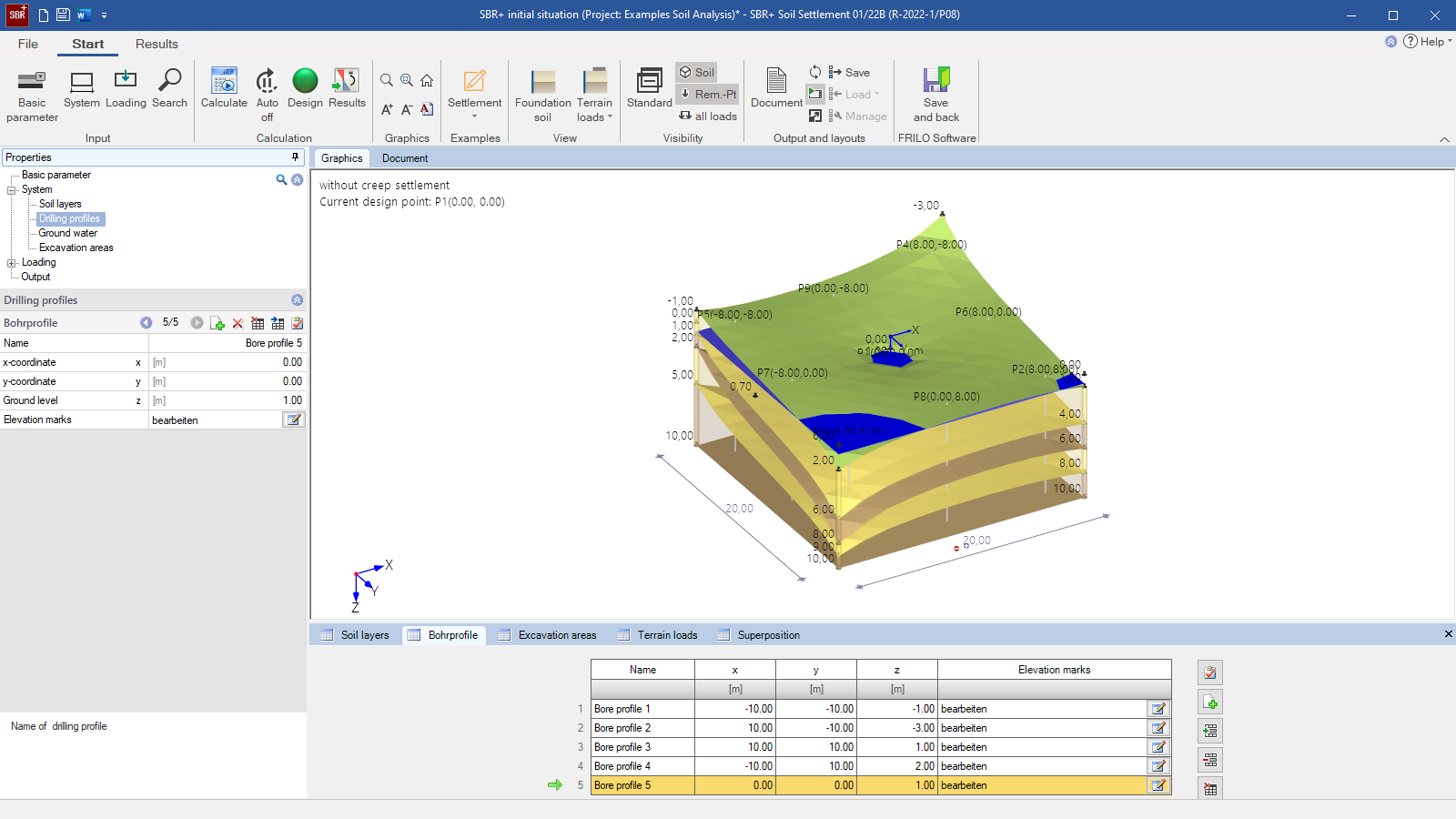Open Results from the Calculation group
The height and width of the screenshot is (819, 1456).
[x=347, y=88]
